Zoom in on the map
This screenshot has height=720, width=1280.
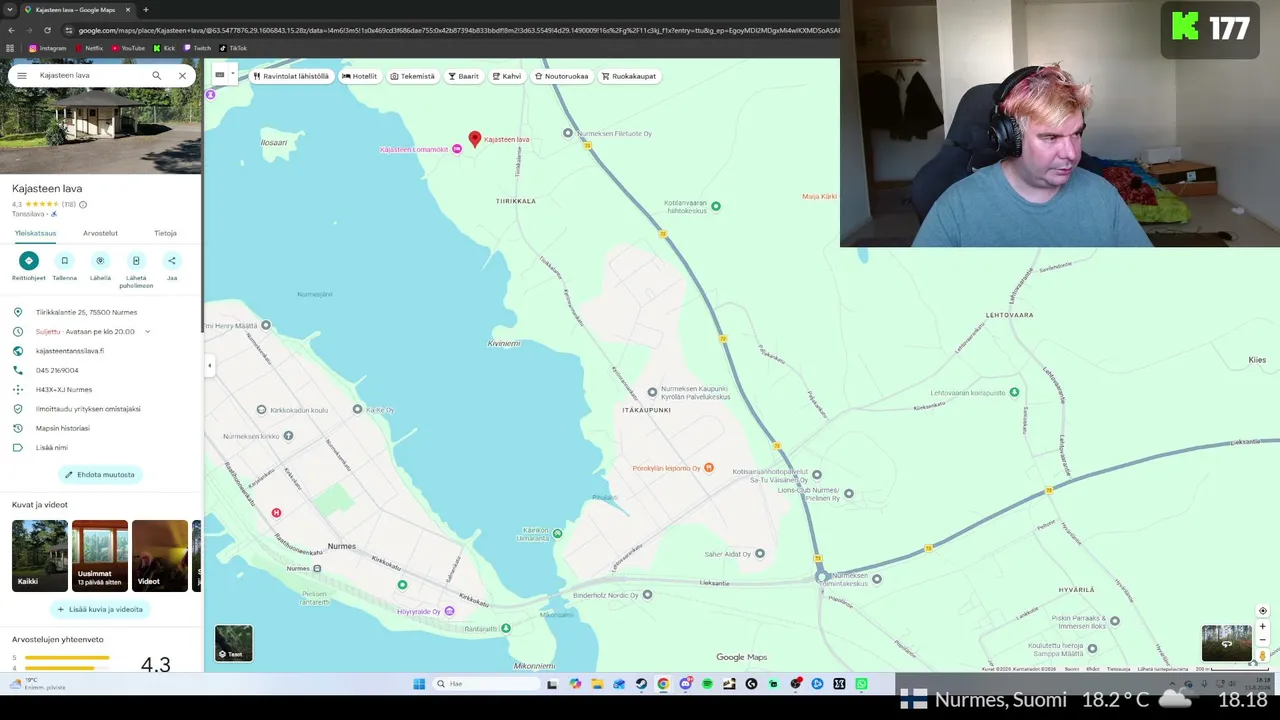(1262, 627)
